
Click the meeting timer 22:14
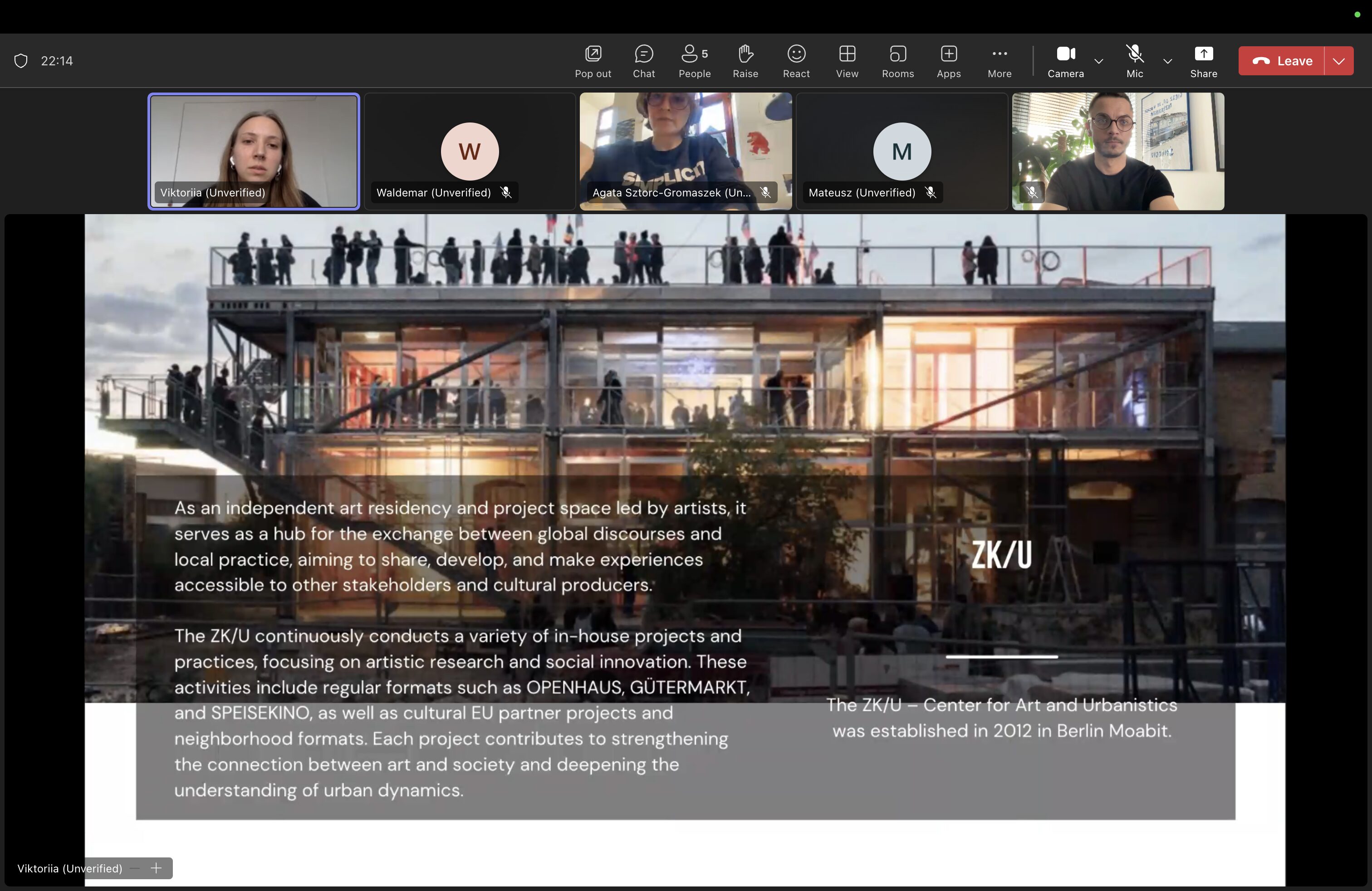pos(57,61)
